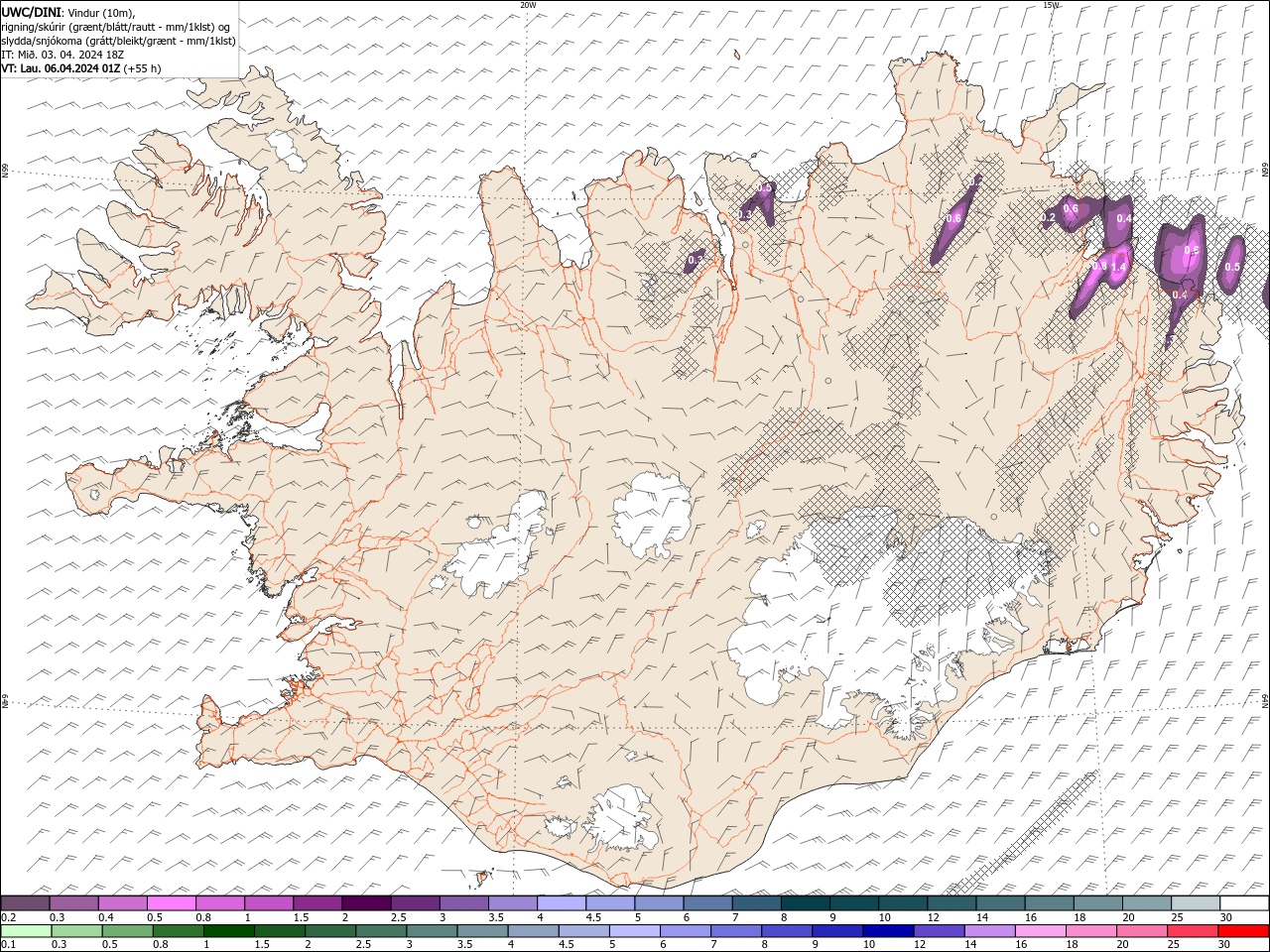The height and width of the screenshot is (952, 1270).
Task: Click the '0.8' snowfall value beside 1.4
Action: 1098,266
